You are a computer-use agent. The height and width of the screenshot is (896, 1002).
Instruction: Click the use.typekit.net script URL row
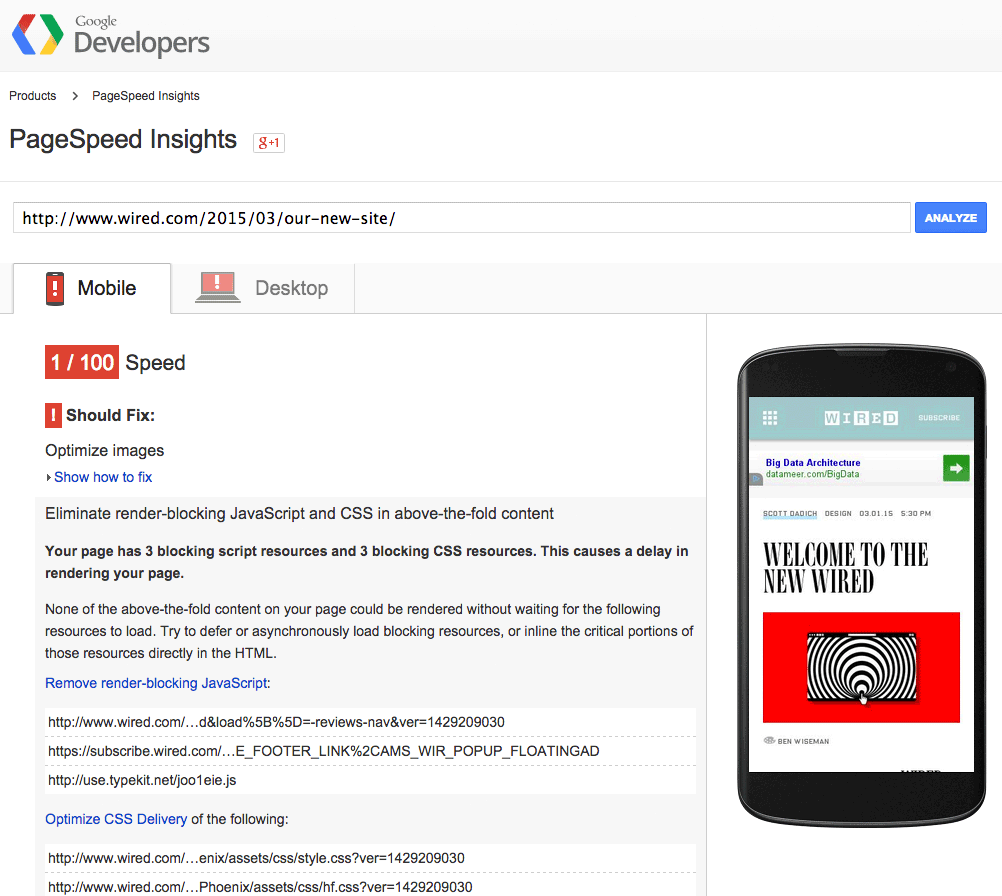tap(370, 780)
